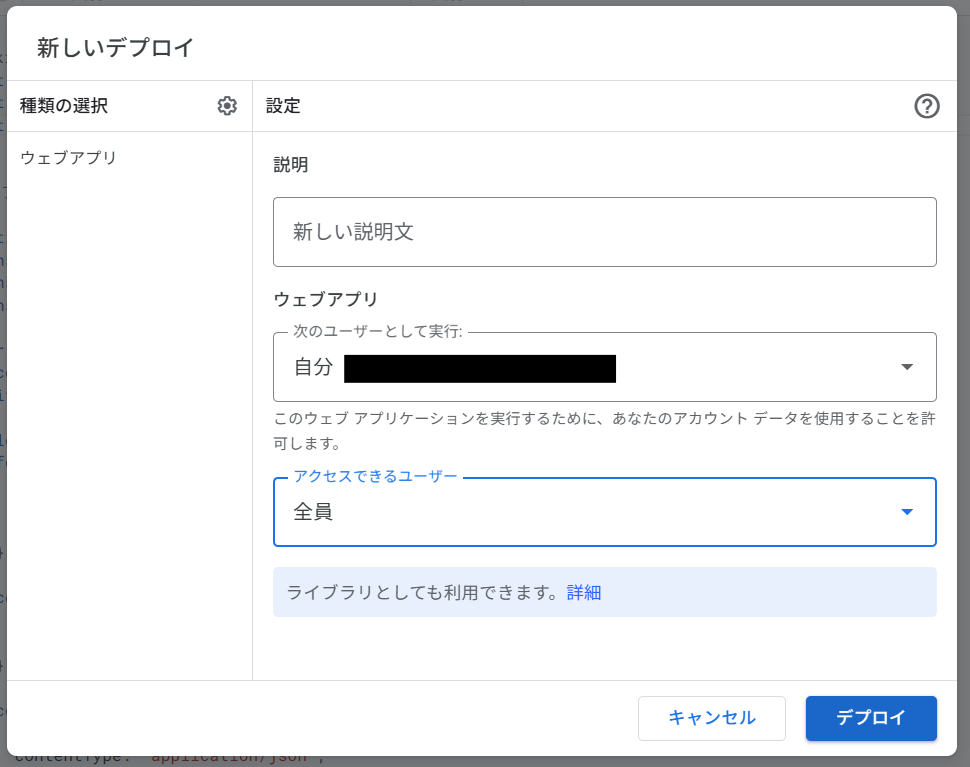Viewport: 970px width, 767px height.
Task: Click the 新しいデプロイ dialog title
Action: tap(115, 48)
